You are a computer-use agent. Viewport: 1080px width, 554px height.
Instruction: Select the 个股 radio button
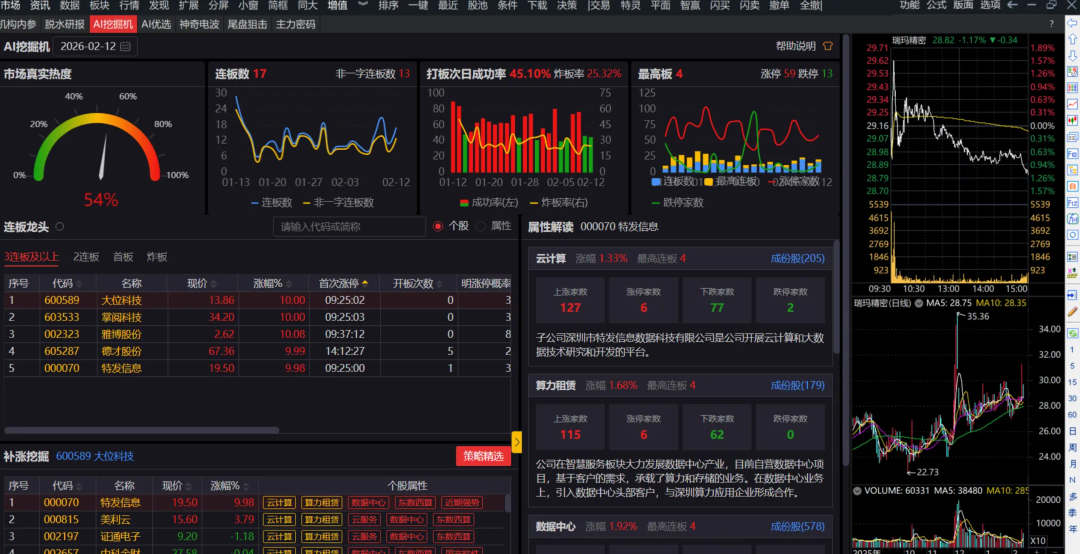point(438,226)
